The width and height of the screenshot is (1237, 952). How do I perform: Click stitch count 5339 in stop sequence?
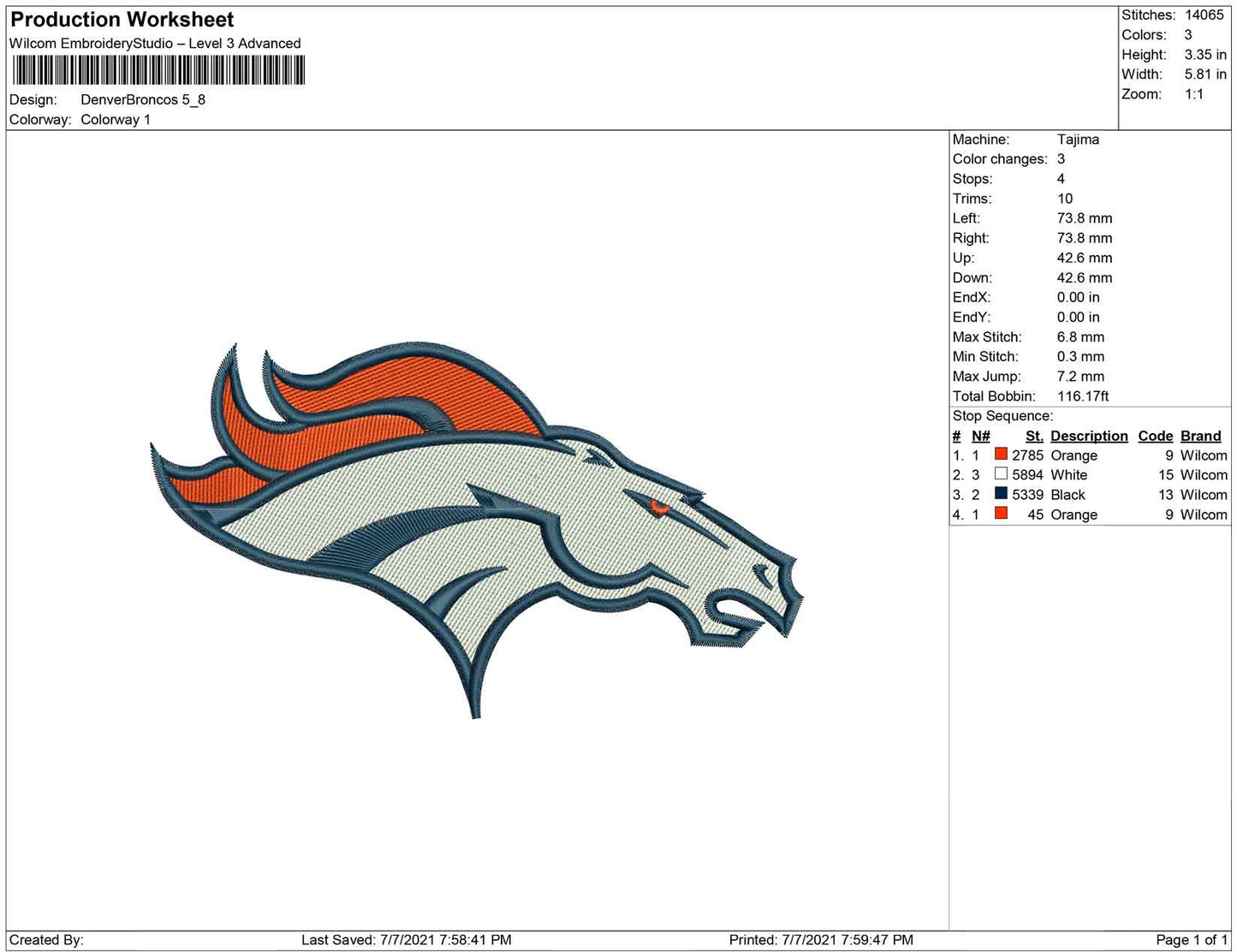pos(1027,495)
